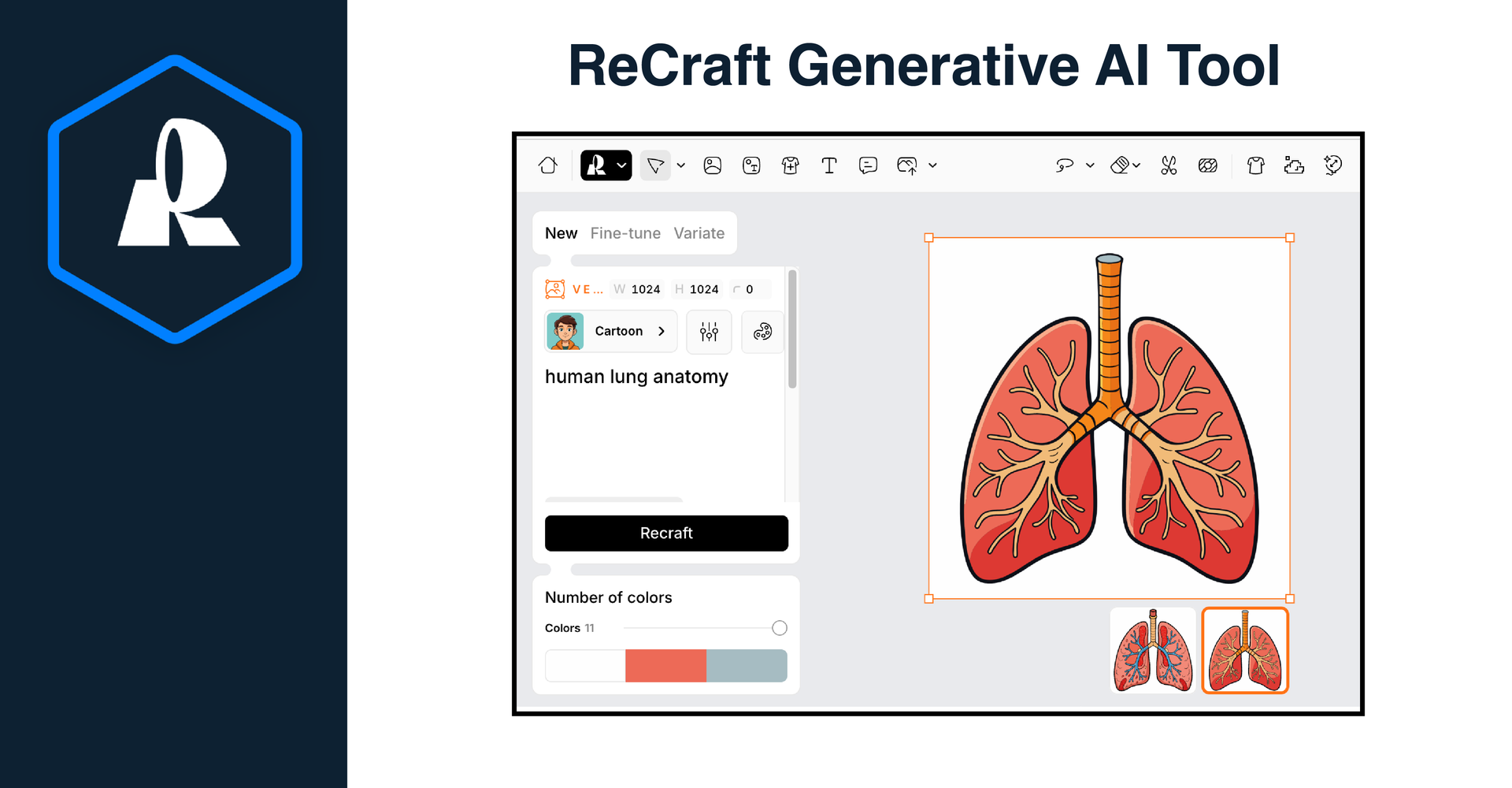This screenshot has height=788, width=1512.
Task: Expand the selection tool chevron
Action: [x=681, y=165]
